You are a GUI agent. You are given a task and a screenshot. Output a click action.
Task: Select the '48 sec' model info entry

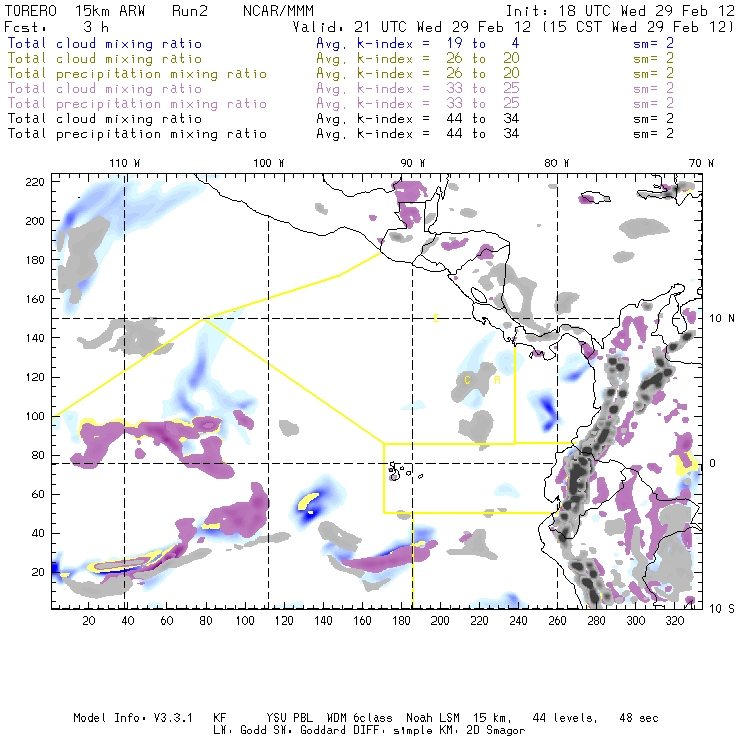[x=639, y=718]
